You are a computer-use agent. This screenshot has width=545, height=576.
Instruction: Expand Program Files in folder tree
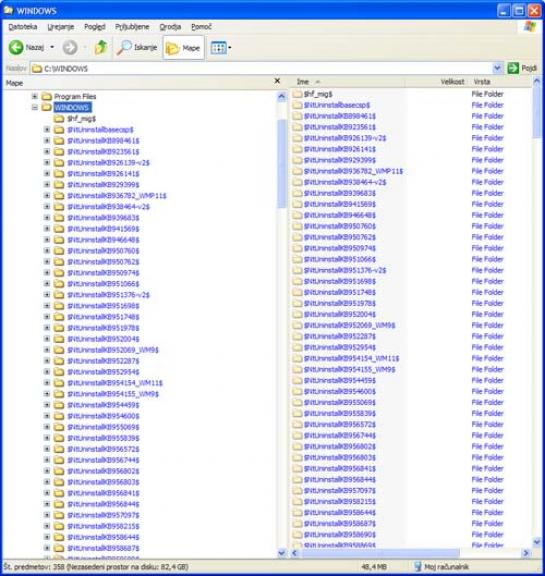tap(35, 96)
